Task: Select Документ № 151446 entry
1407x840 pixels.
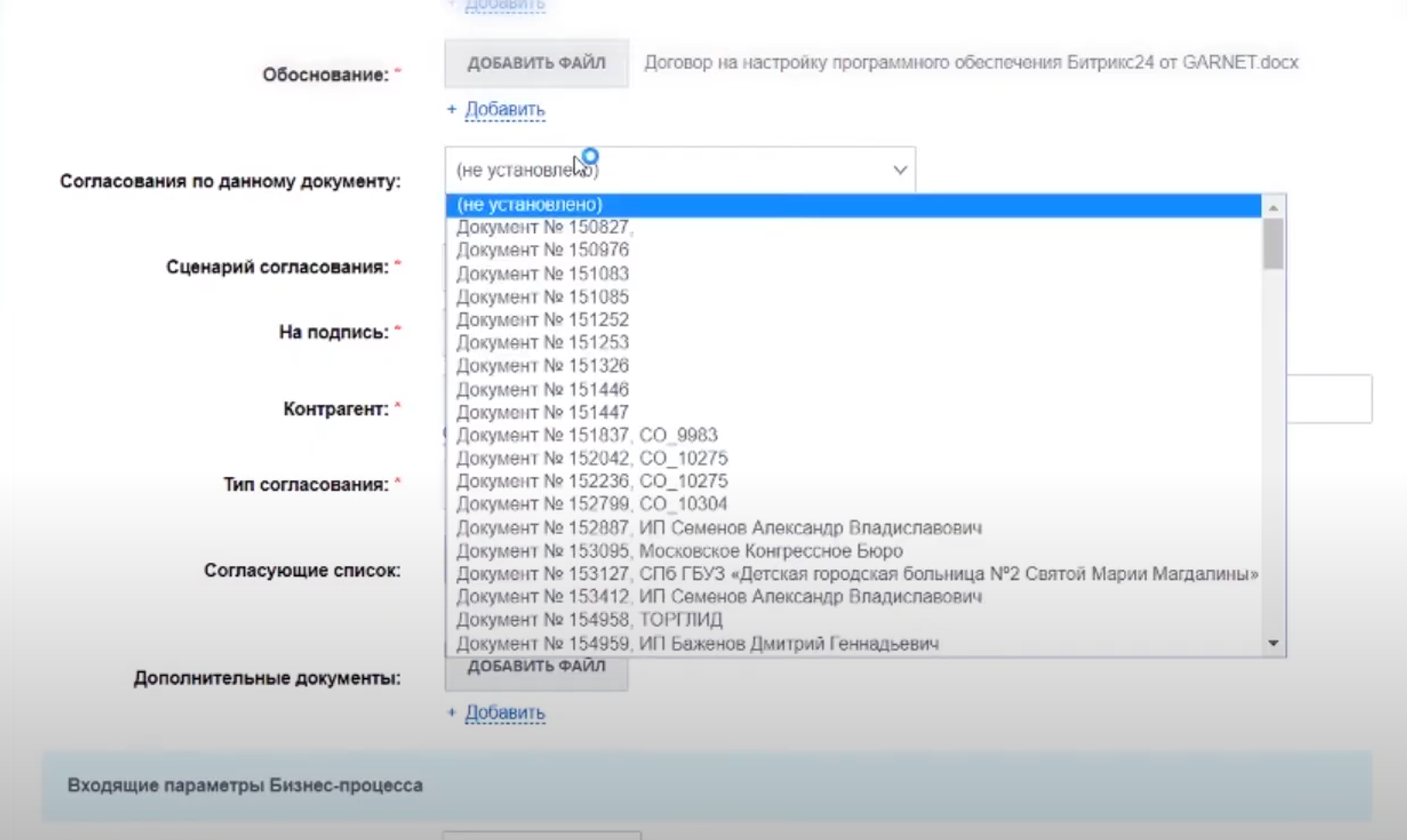Action: 853,389
